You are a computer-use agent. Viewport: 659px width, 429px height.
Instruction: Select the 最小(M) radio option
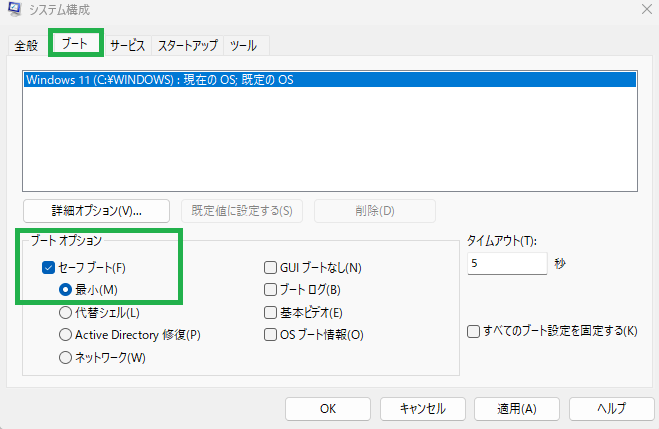65,290
